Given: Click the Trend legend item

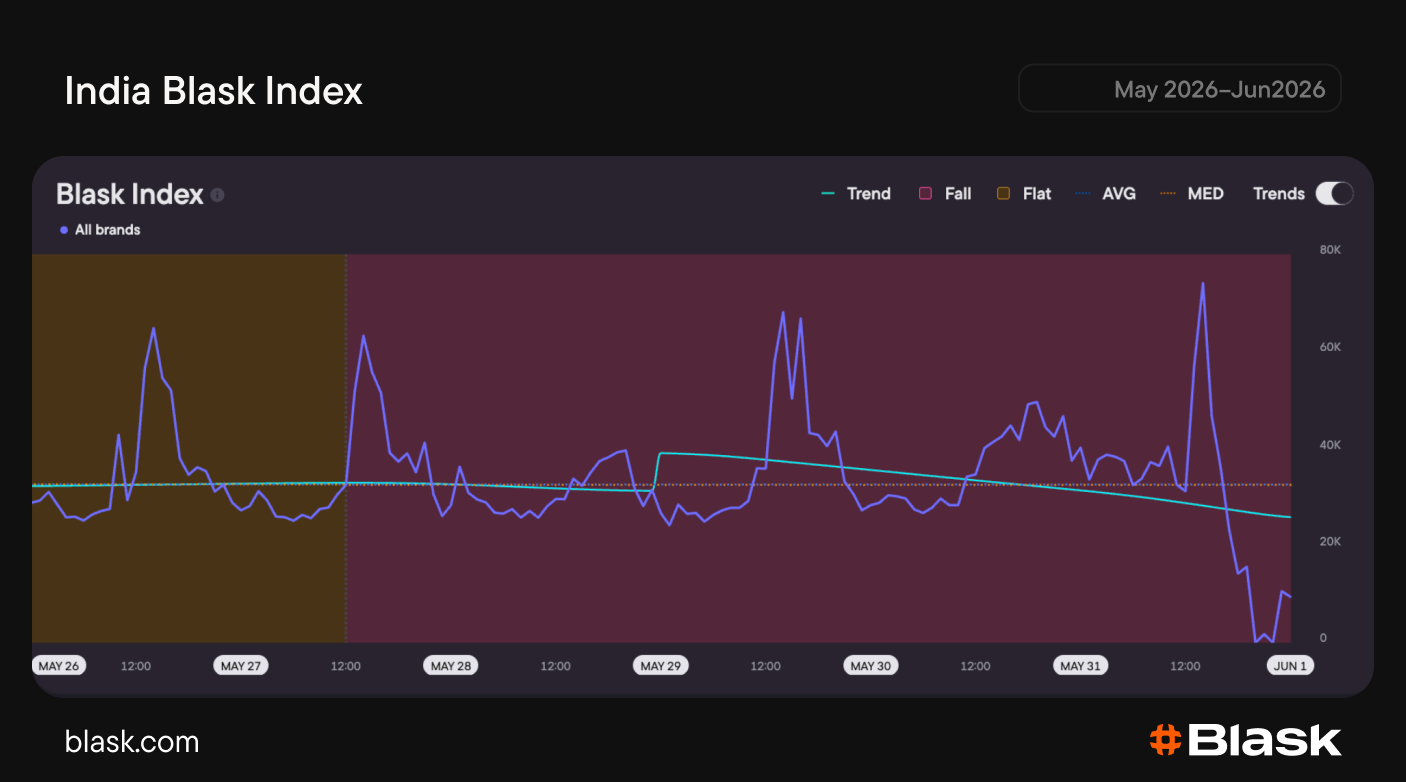Looking at the screenshot, I should point(856,194).
